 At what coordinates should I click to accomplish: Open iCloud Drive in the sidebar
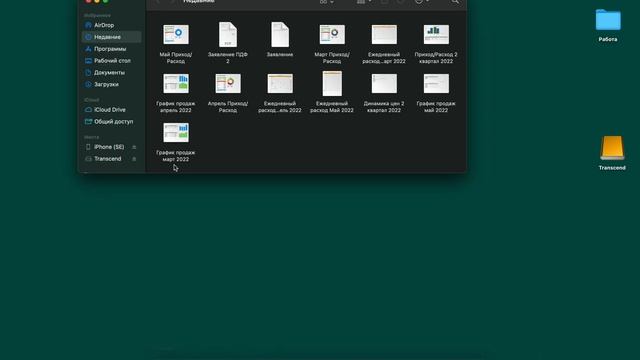pyautogui.click(x=109, y=110)
